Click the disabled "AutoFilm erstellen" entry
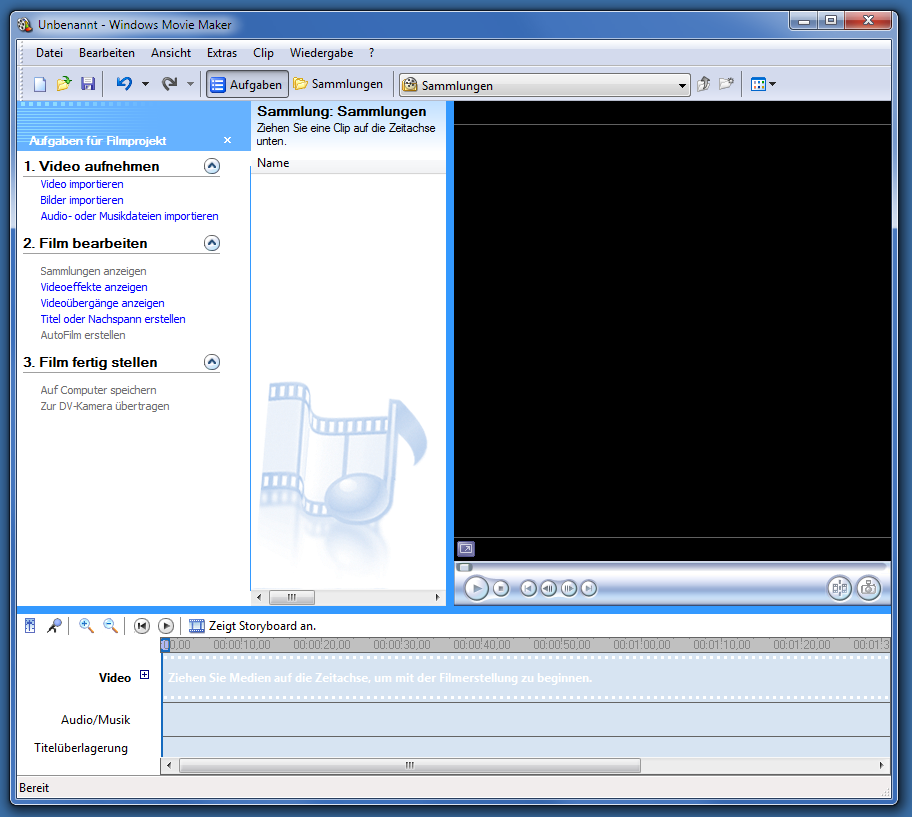The image size is (912, 817). tap(83, 335)
